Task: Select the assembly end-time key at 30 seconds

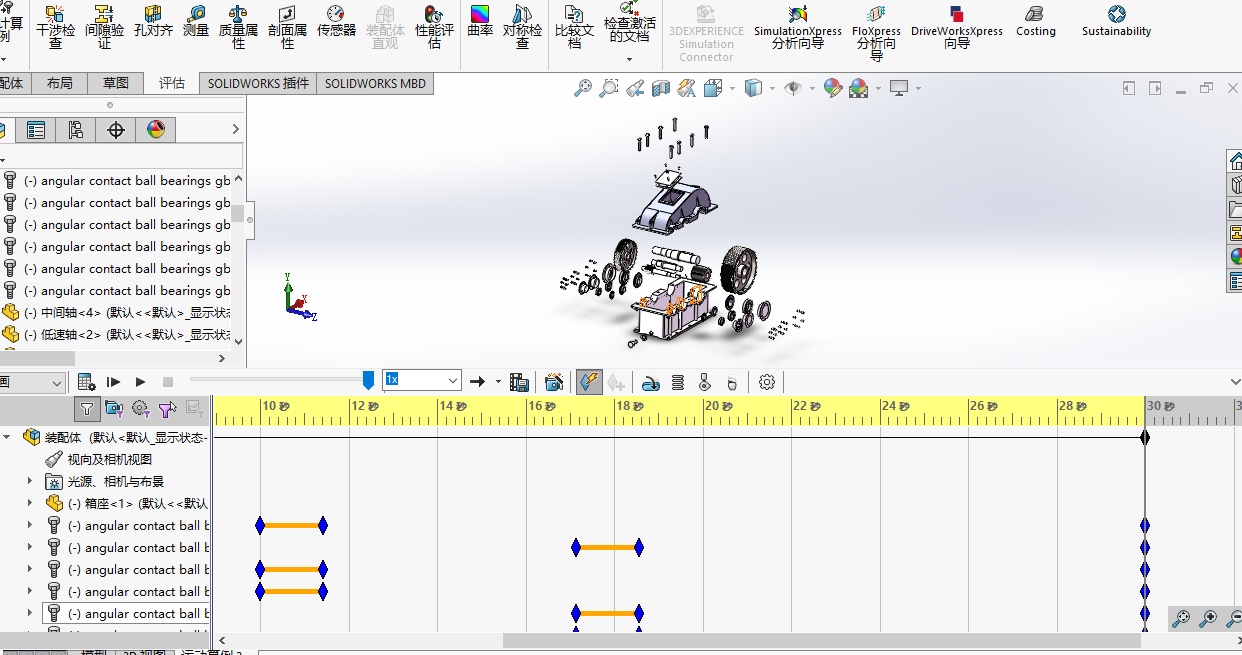Action: pyautogui.click(x=1145, y=437)
